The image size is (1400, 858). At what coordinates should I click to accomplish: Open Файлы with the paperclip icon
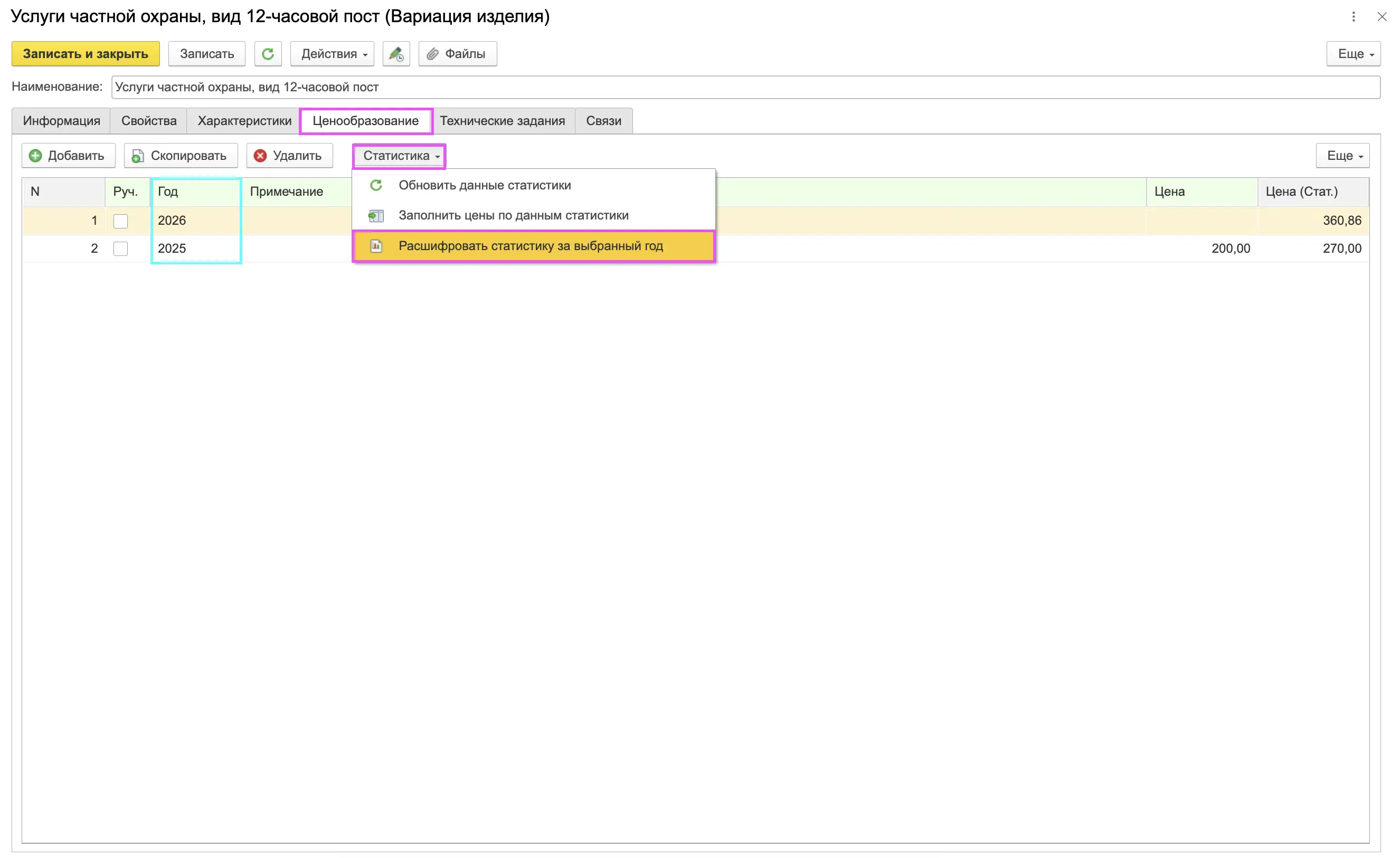[x=457, y=54]
